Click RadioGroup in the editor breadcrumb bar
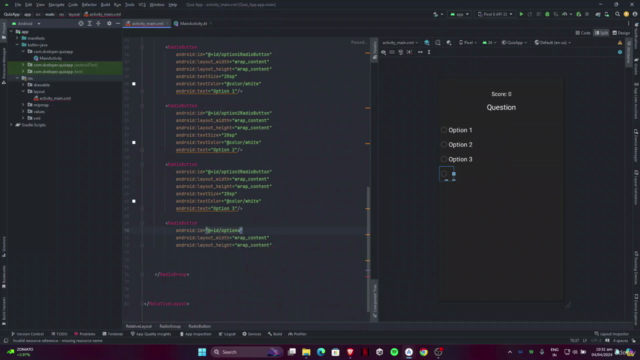Screen dimensions: 640x360 (x=170, y=327)
